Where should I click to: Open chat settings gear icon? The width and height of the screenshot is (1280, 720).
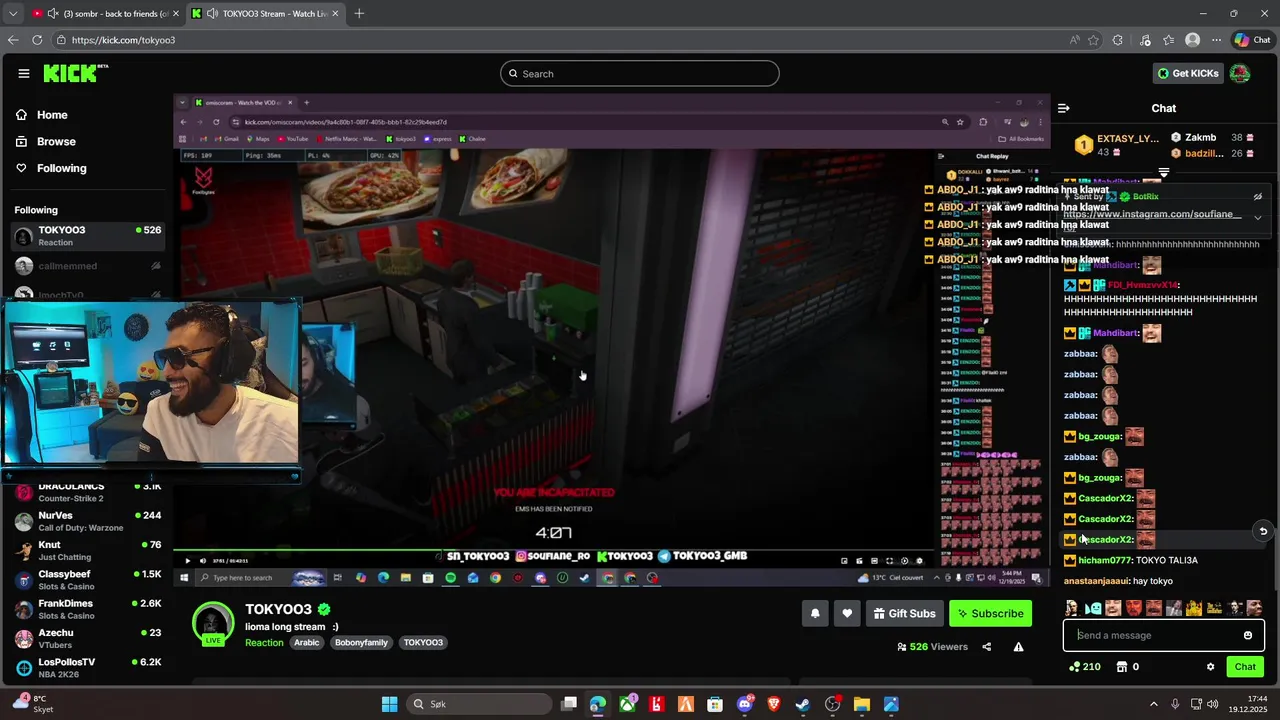point(1210,667)
